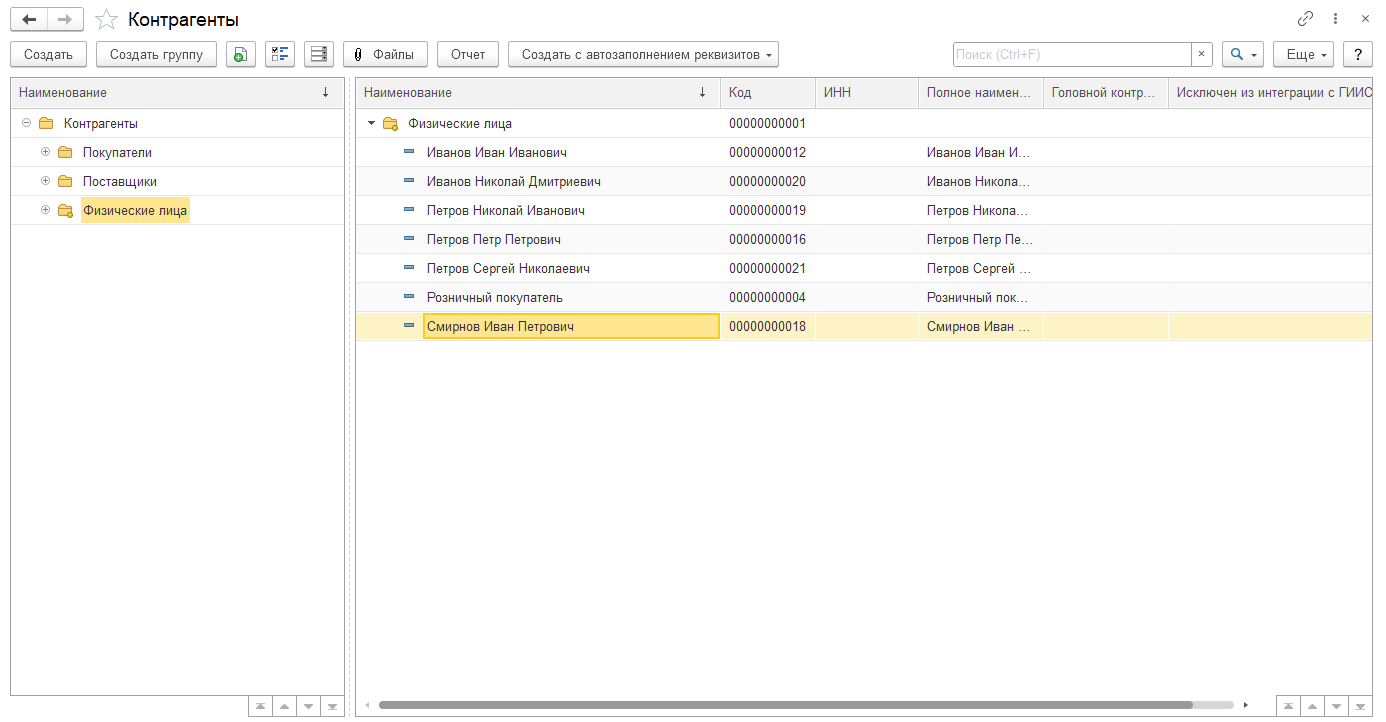Collapse Физические лица group in right list

pos(372,123)
